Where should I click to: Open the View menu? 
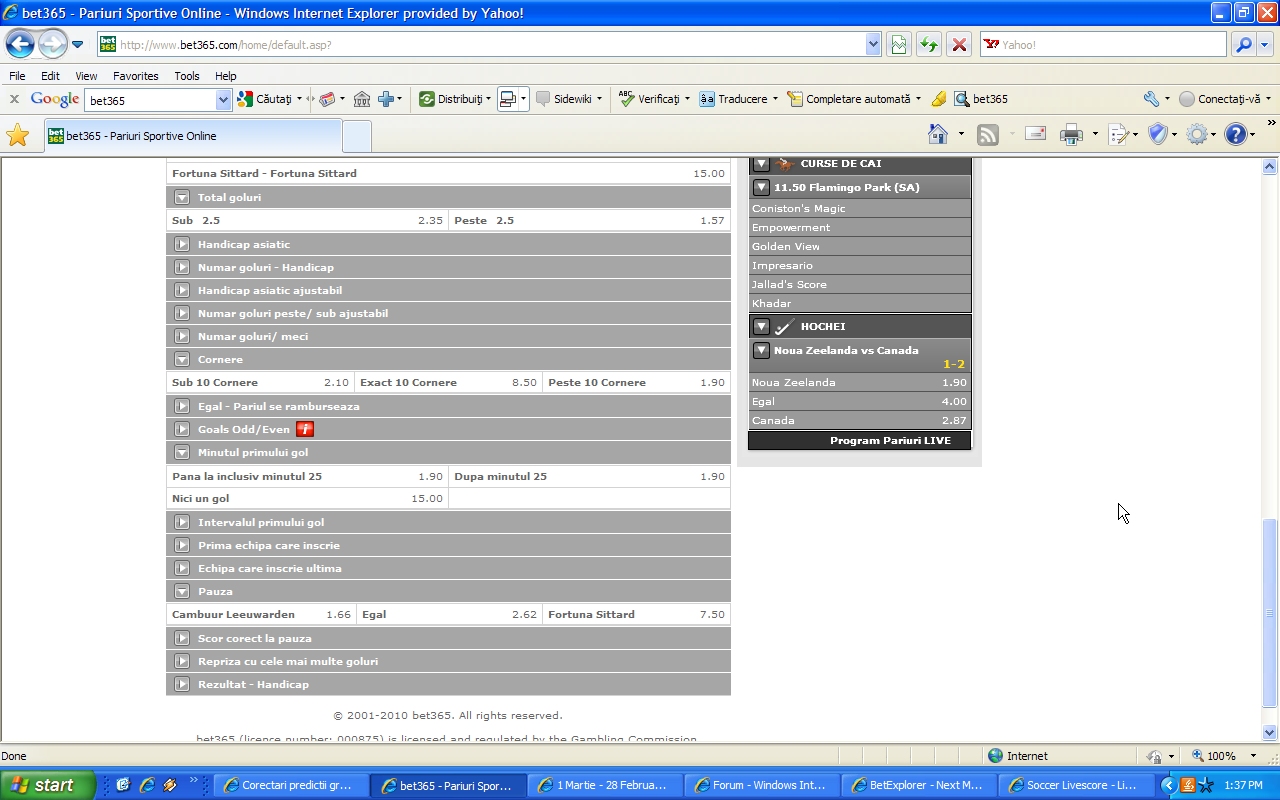[86, 76]
